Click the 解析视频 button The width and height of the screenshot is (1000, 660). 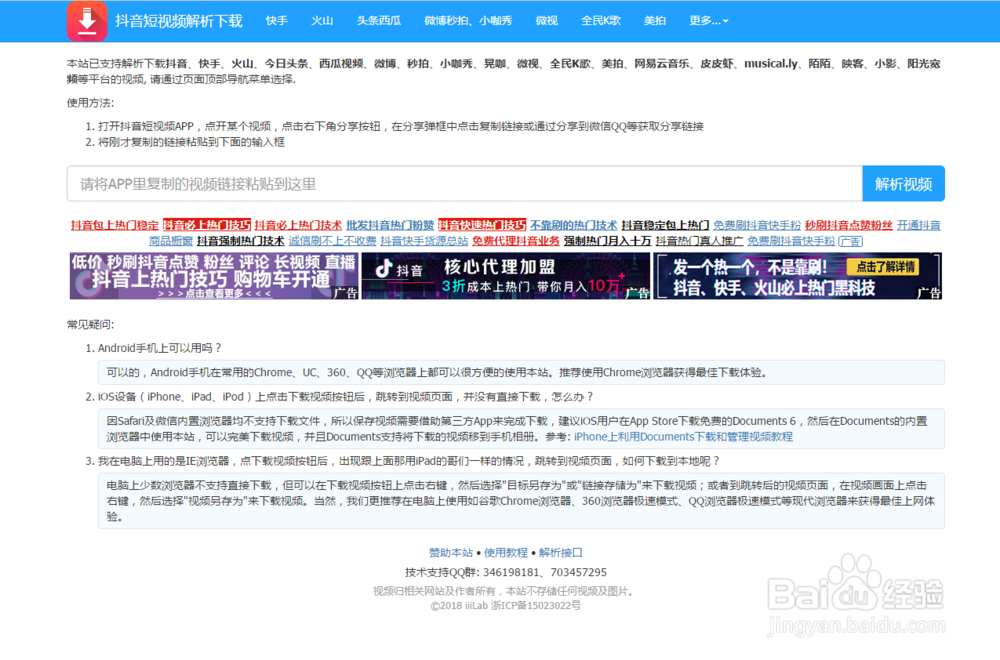904,183
